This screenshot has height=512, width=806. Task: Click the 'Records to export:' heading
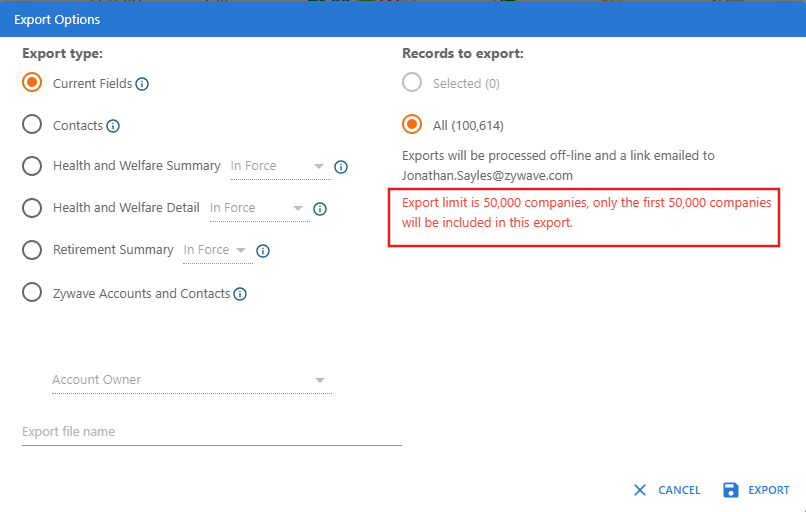[x=463, y=53]
